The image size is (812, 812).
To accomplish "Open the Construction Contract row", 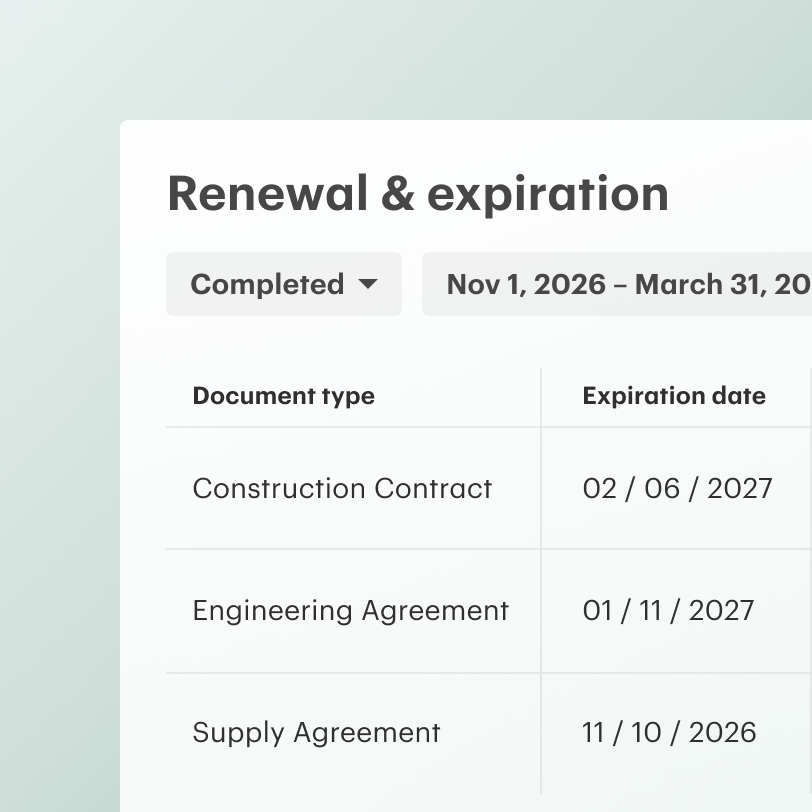I will (489, 488).
